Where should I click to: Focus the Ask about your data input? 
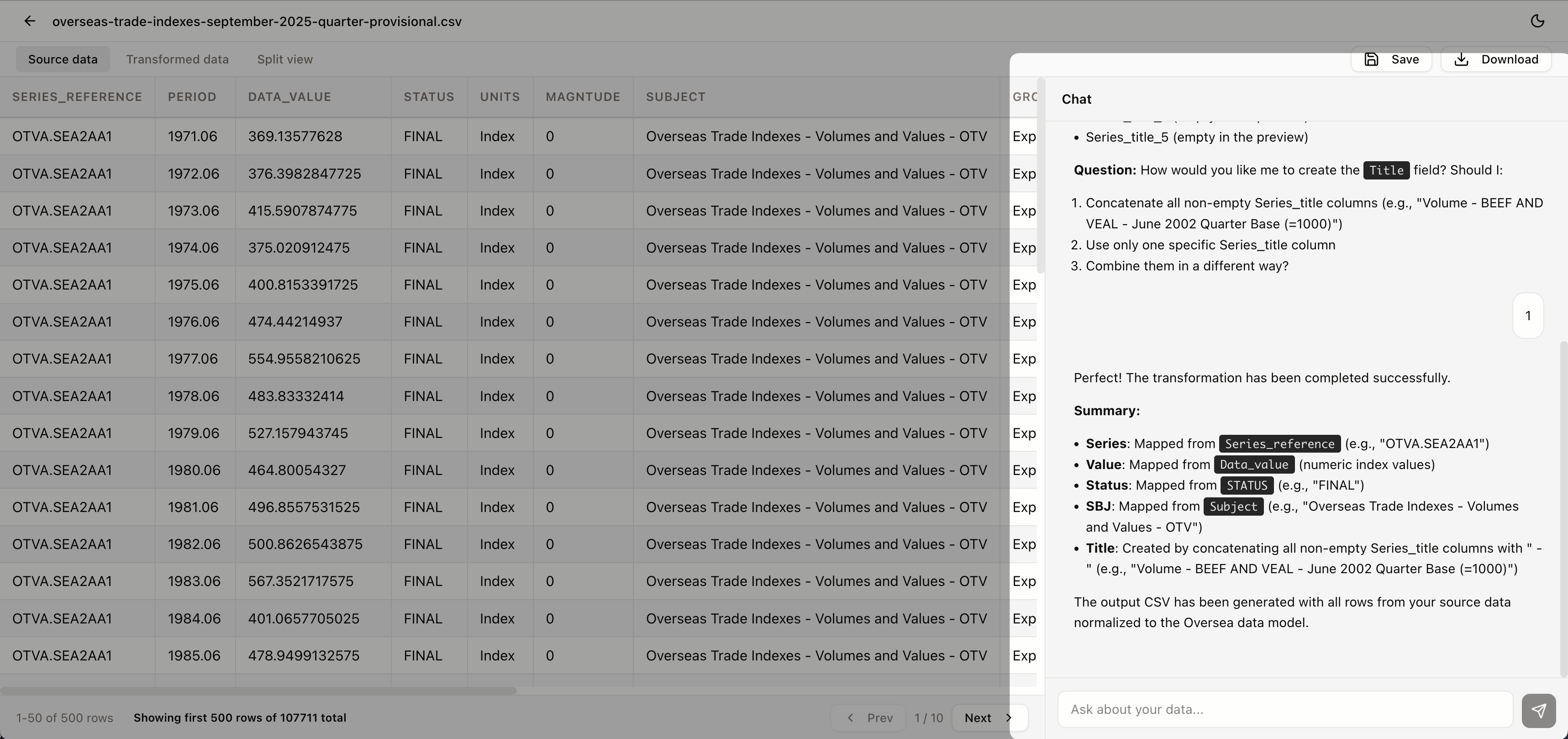tap(1284, 709)
